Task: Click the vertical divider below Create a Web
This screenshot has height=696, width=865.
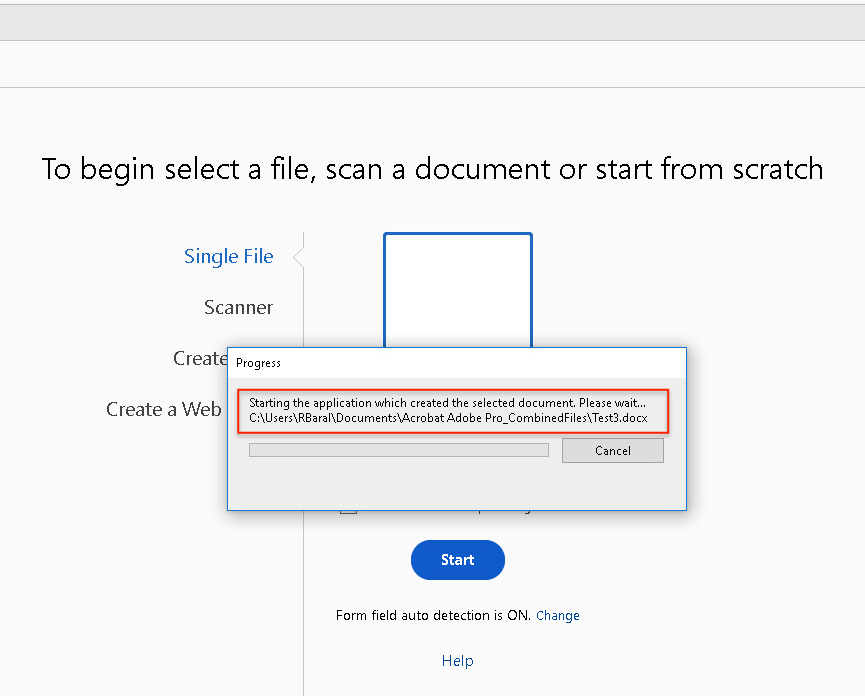Action: 304,580
